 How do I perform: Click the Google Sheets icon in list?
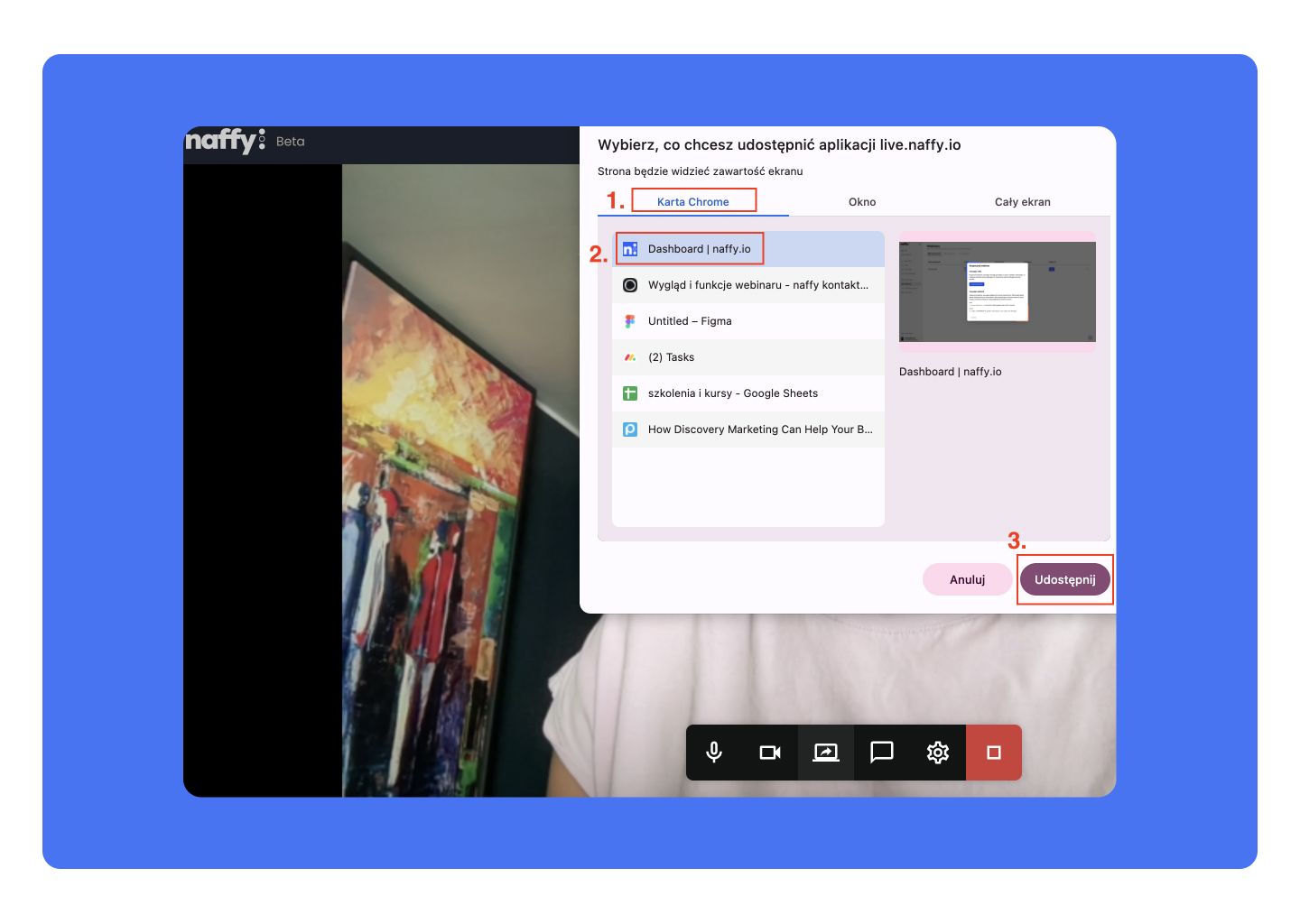click(630, 393)
